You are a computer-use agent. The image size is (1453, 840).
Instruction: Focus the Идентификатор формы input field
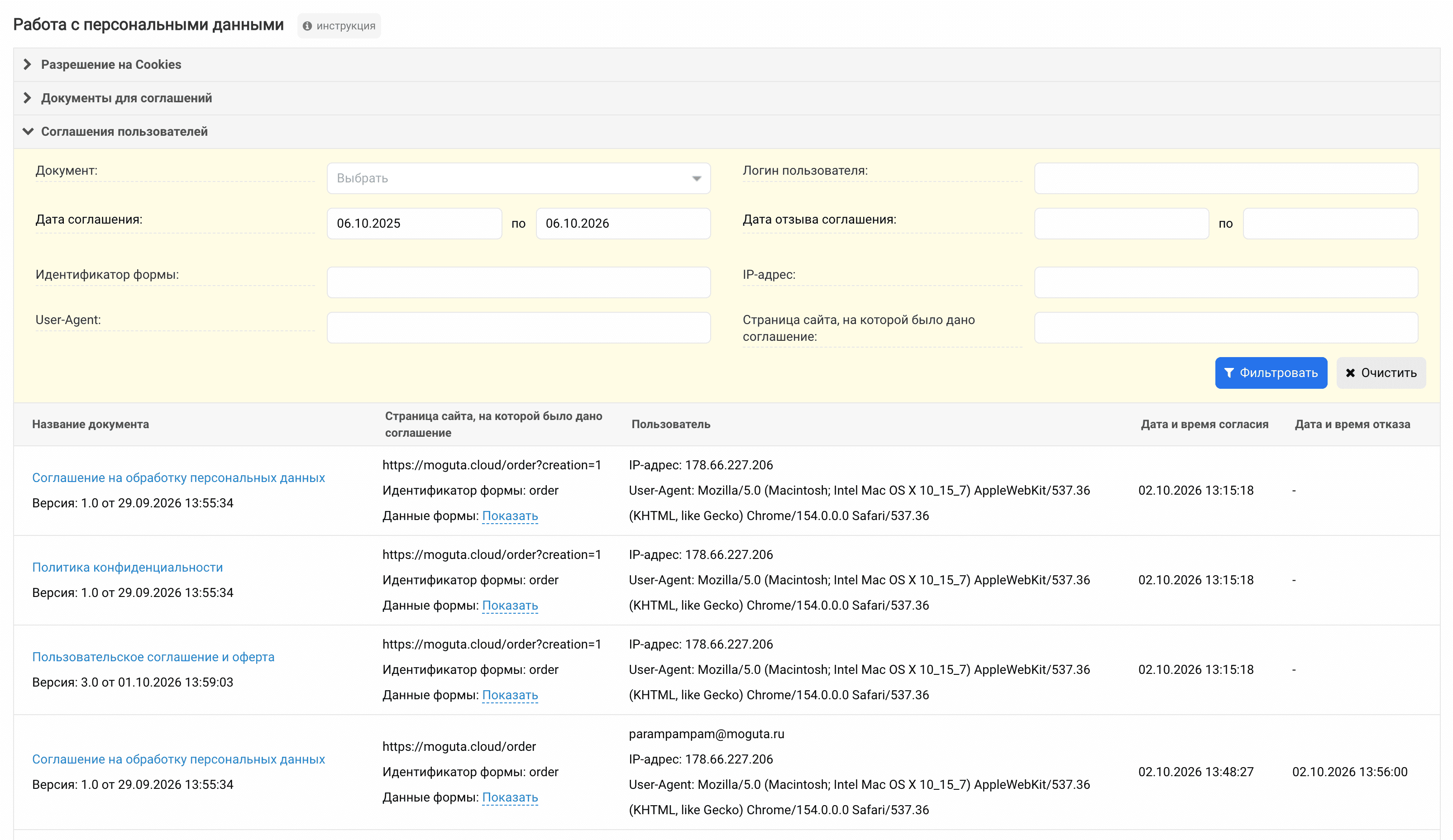coord(518,282)
